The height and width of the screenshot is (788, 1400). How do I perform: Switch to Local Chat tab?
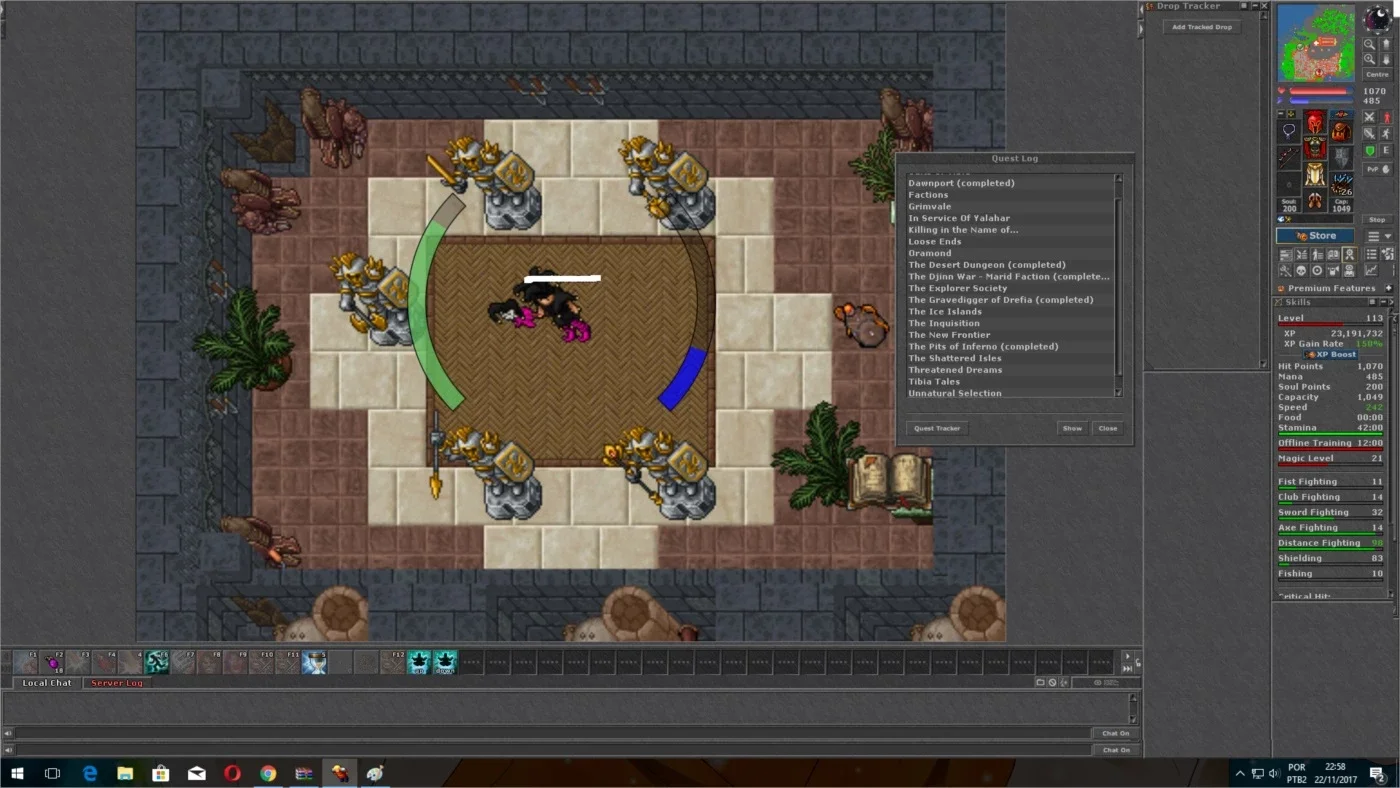pos(47,683)
